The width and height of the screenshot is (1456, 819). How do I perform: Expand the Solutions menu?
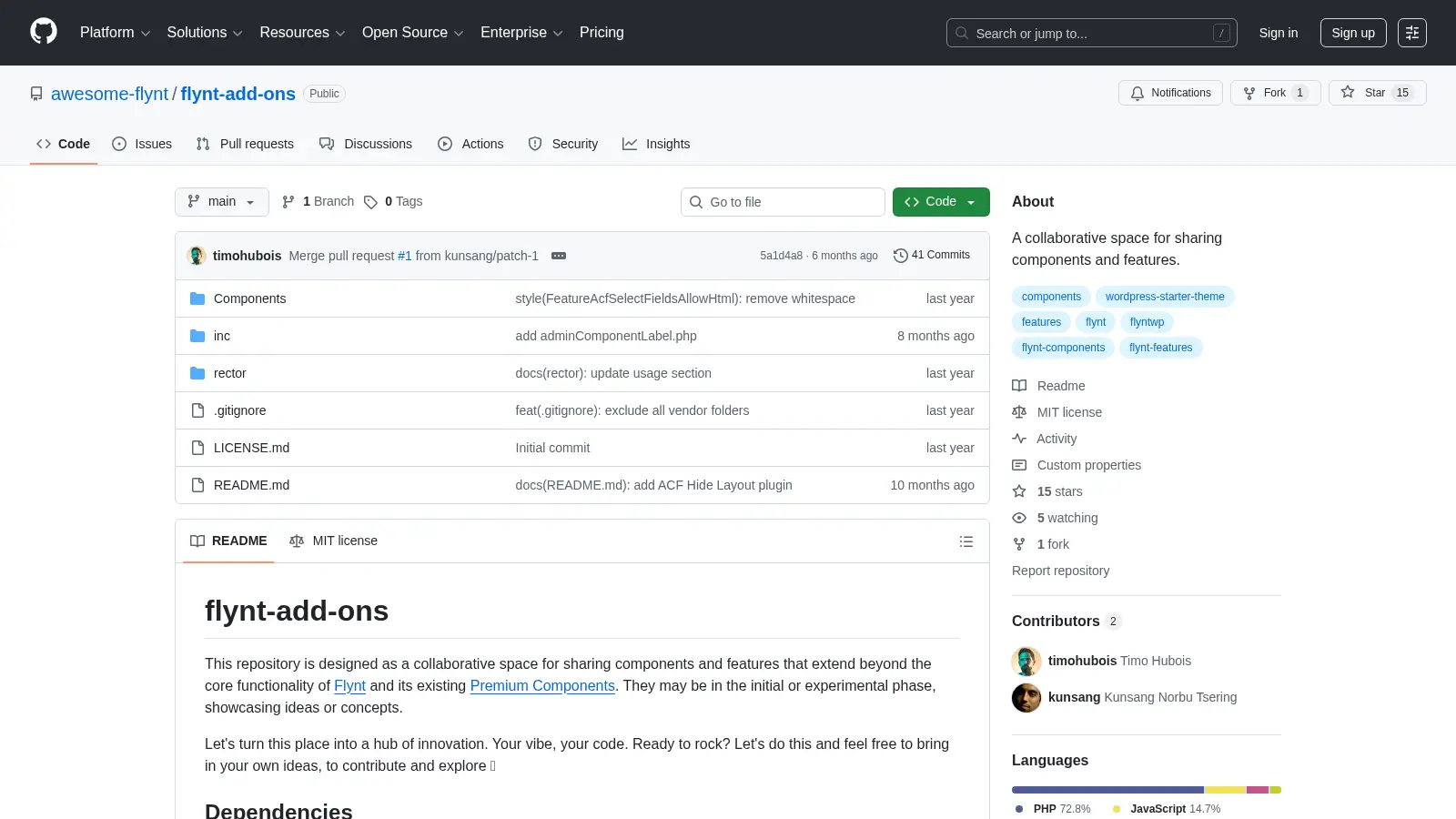tap(205, 33)
